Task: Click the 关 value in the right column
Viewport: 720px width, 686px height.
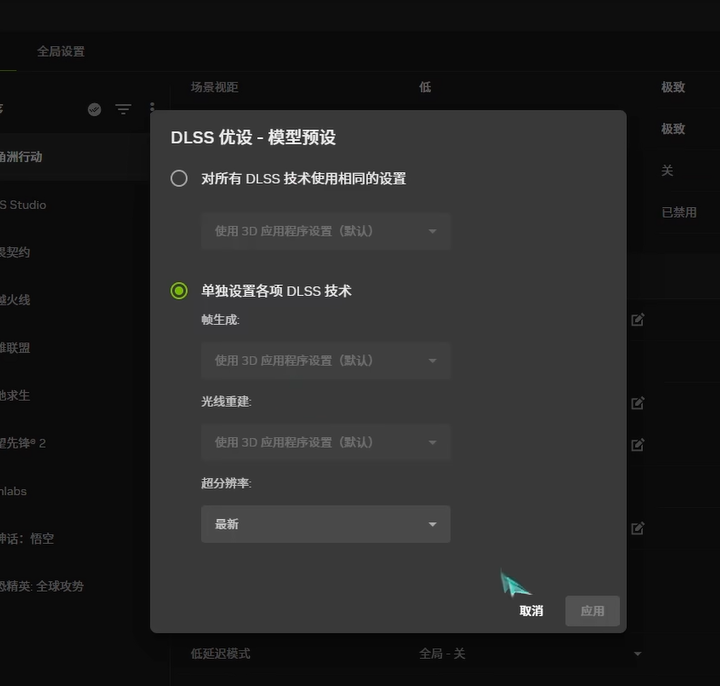Action: click(x=667, y=170)
